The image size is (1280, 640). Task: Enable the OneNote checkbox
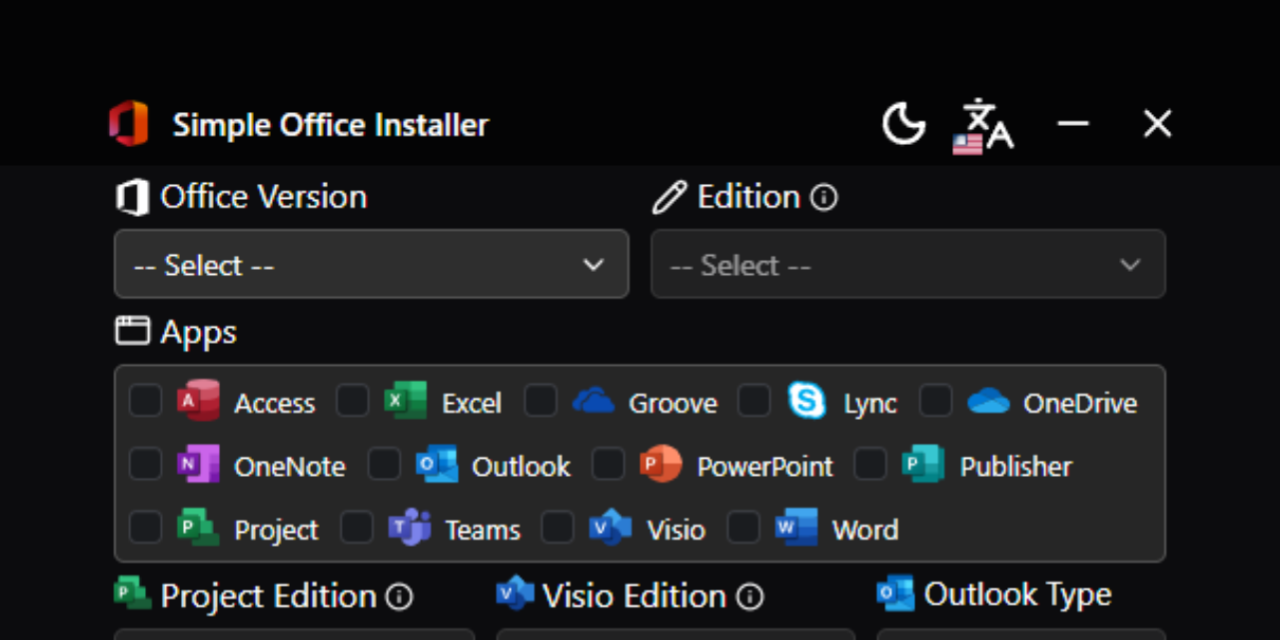click(146, 464)
